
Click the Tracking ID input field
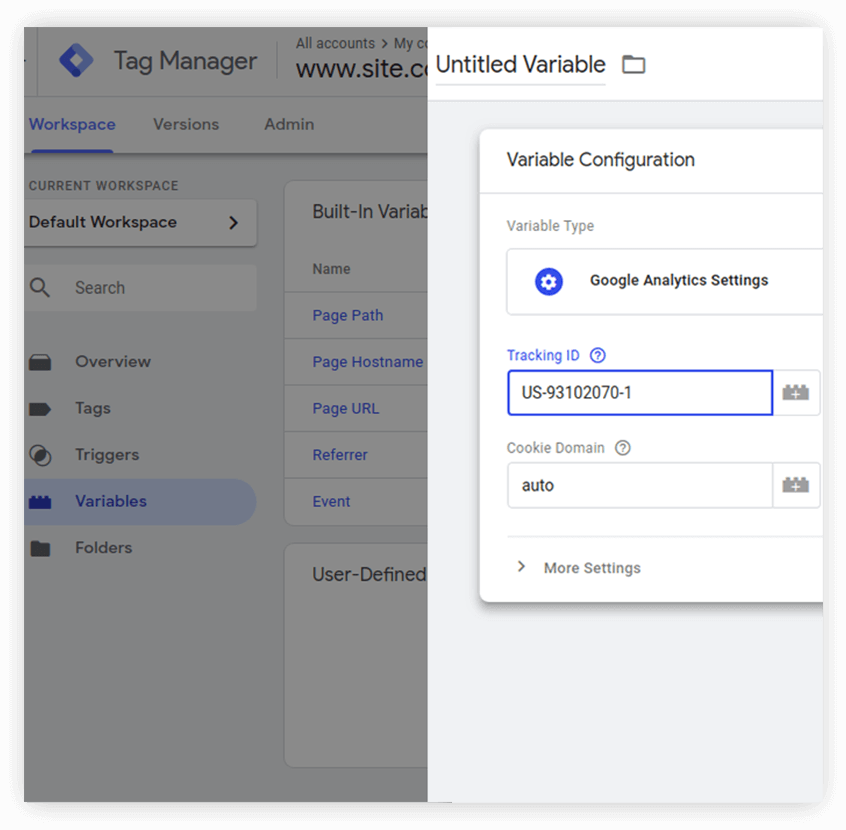(640, 392)
